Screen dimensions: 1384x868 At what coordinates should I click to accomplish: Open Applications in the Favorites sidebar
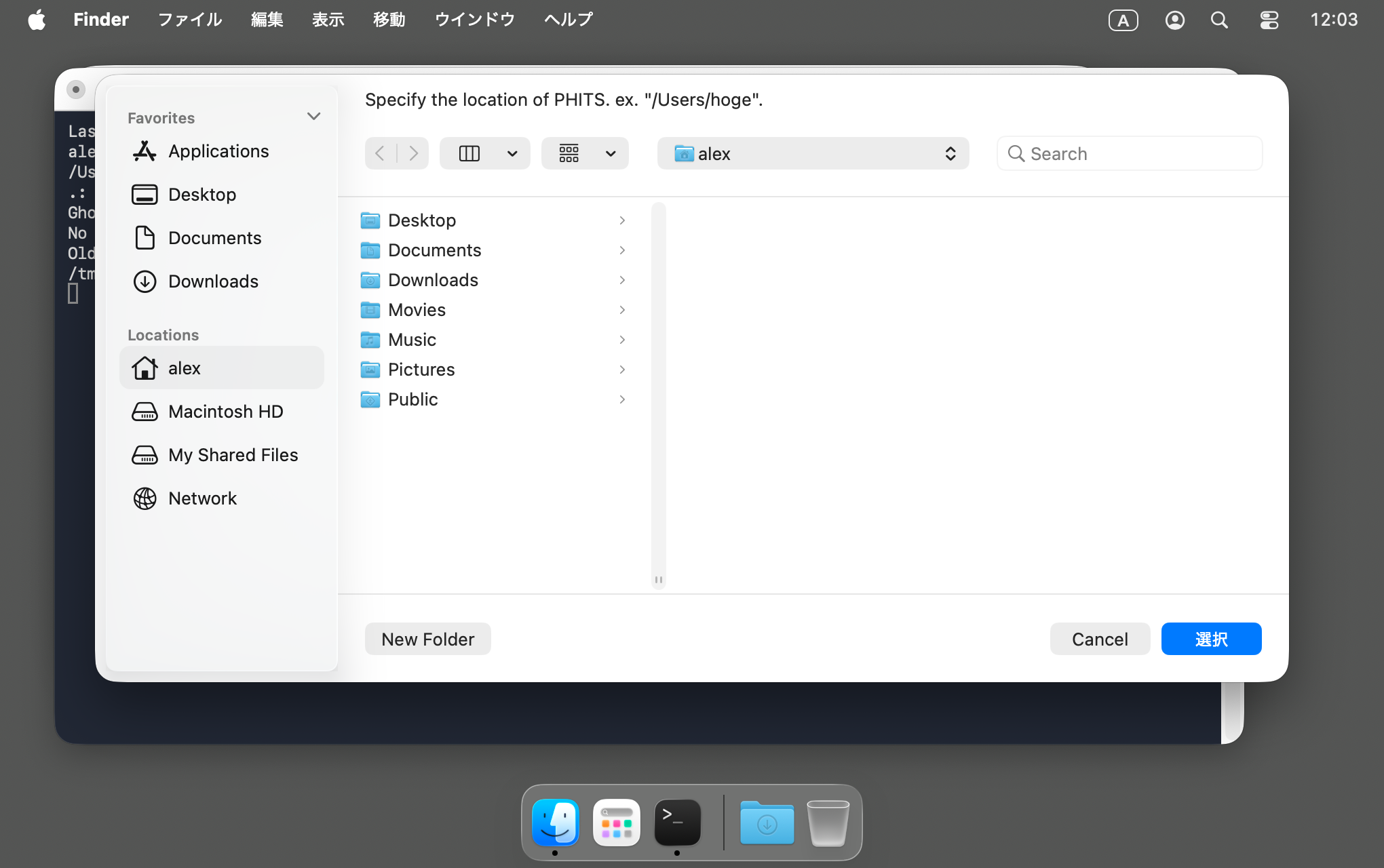coord(218,151)
